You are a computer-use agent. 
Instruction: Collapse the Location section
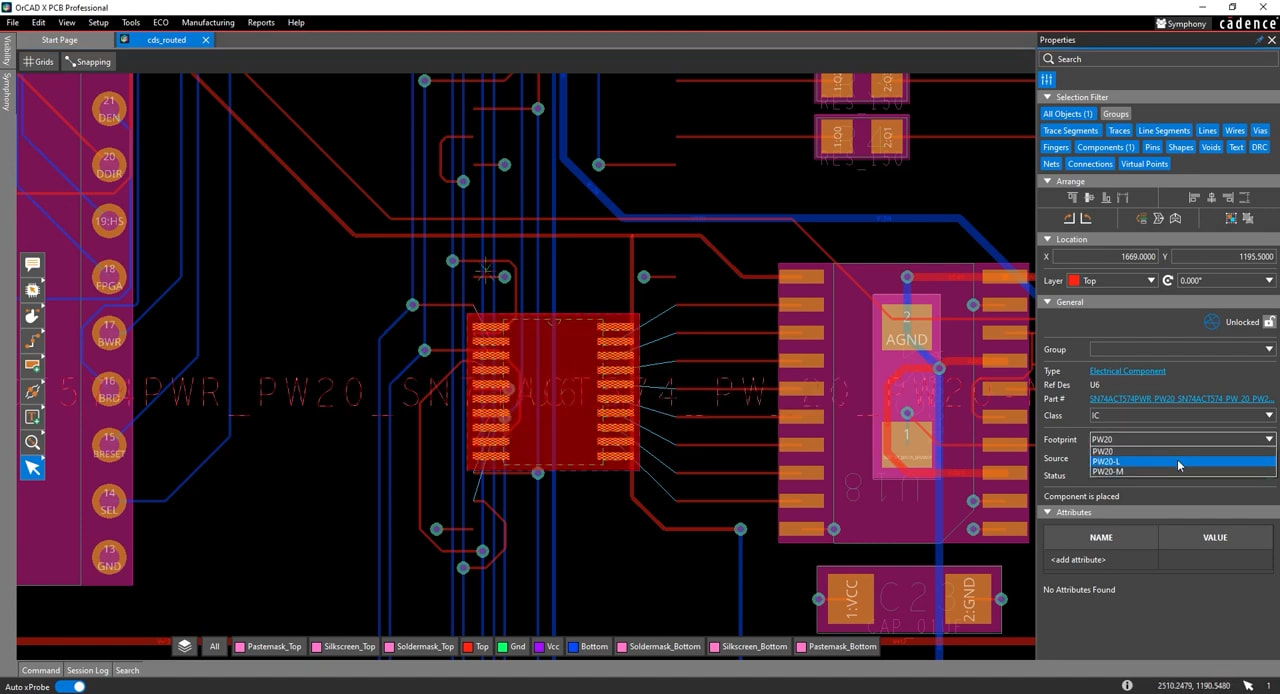point(1047,239)
